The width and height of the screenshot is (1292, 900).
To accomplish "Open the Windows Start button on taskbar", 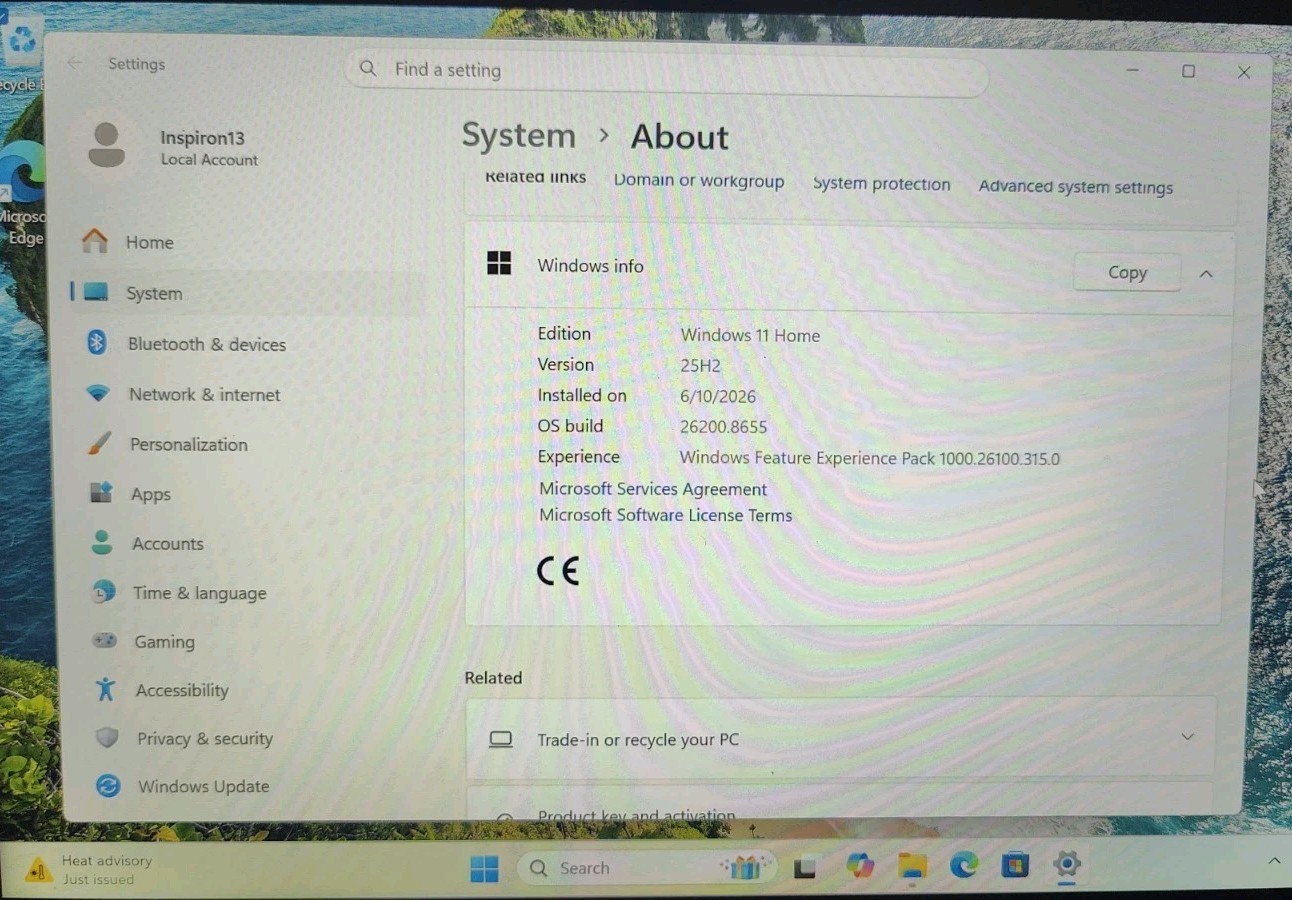I will tap(484, 868).
